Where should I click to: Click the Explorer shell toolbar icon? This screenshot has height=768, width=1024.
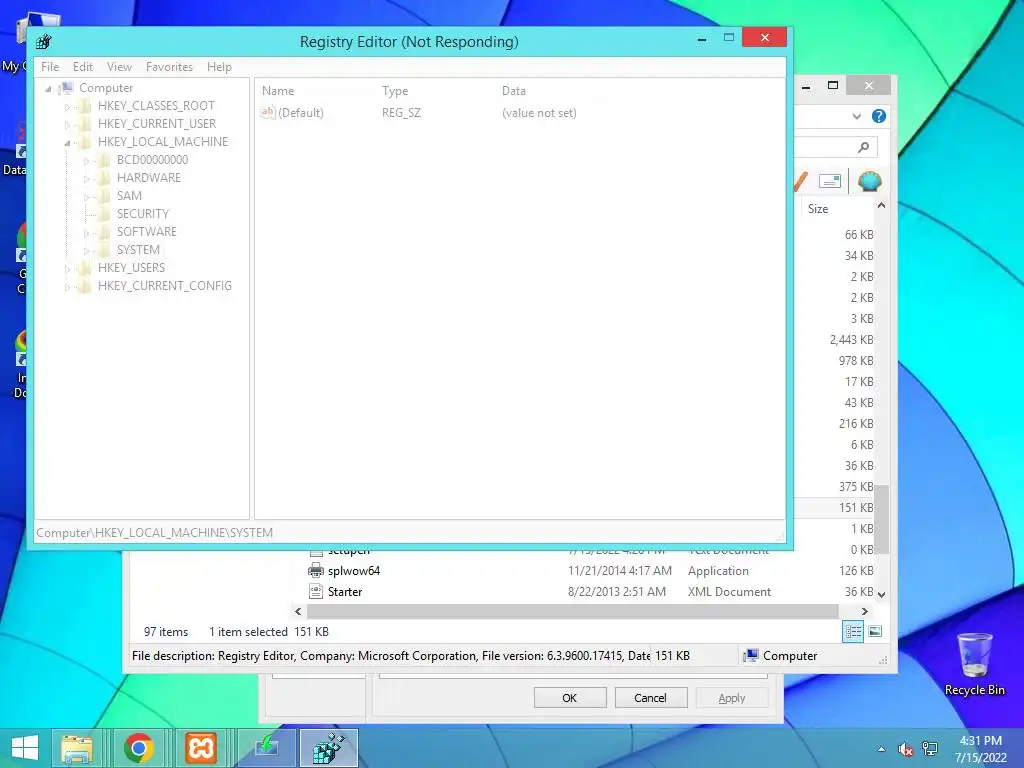tap(869, 181)
